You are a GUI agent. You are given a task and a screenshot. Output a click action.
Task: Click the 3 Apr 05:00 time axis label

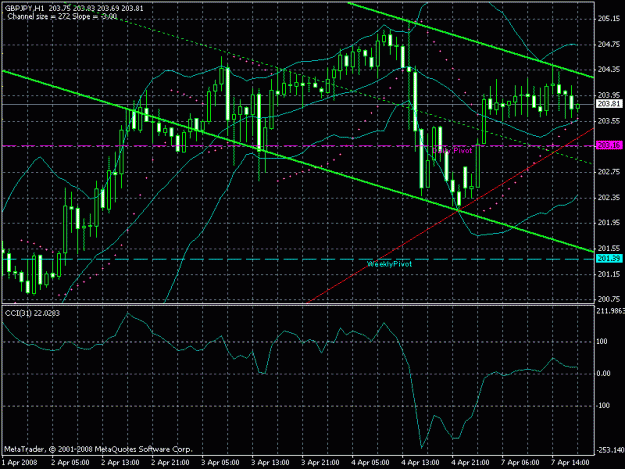click(x=220, y=463)
